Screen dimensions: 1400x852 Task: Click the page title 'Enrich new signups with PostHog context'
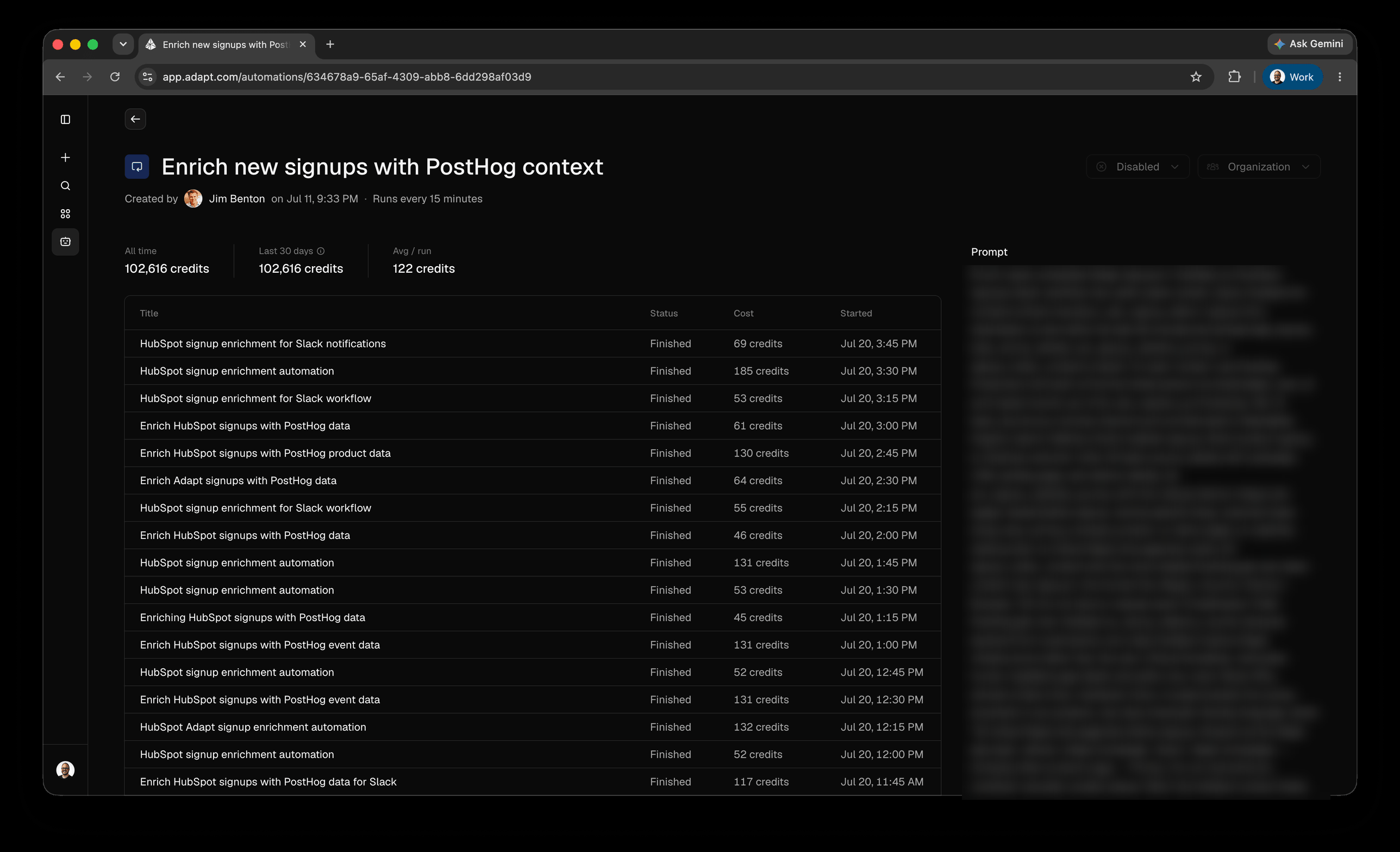(383, 167)
